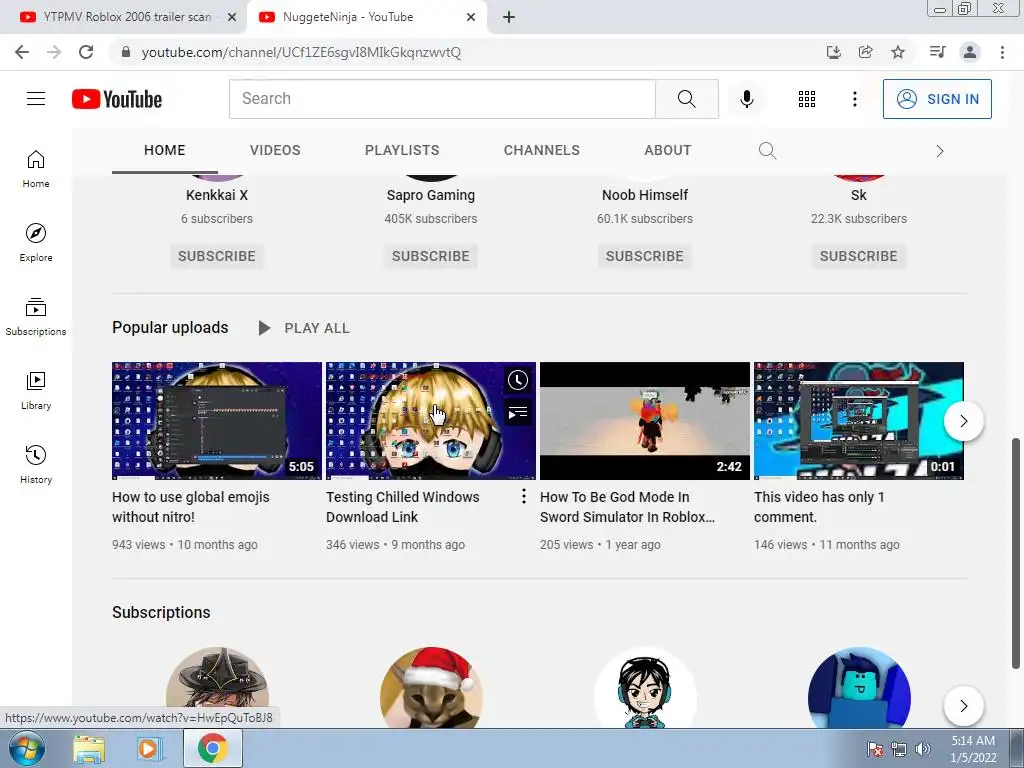The width and height of the screenshot is (1024, 768).
Task: Click the page vertical scrollbar
Action: (1016, 553)
